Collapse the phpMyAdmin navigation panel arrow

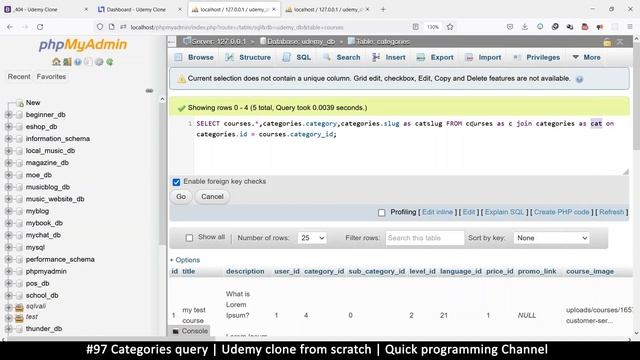[172, 41]
